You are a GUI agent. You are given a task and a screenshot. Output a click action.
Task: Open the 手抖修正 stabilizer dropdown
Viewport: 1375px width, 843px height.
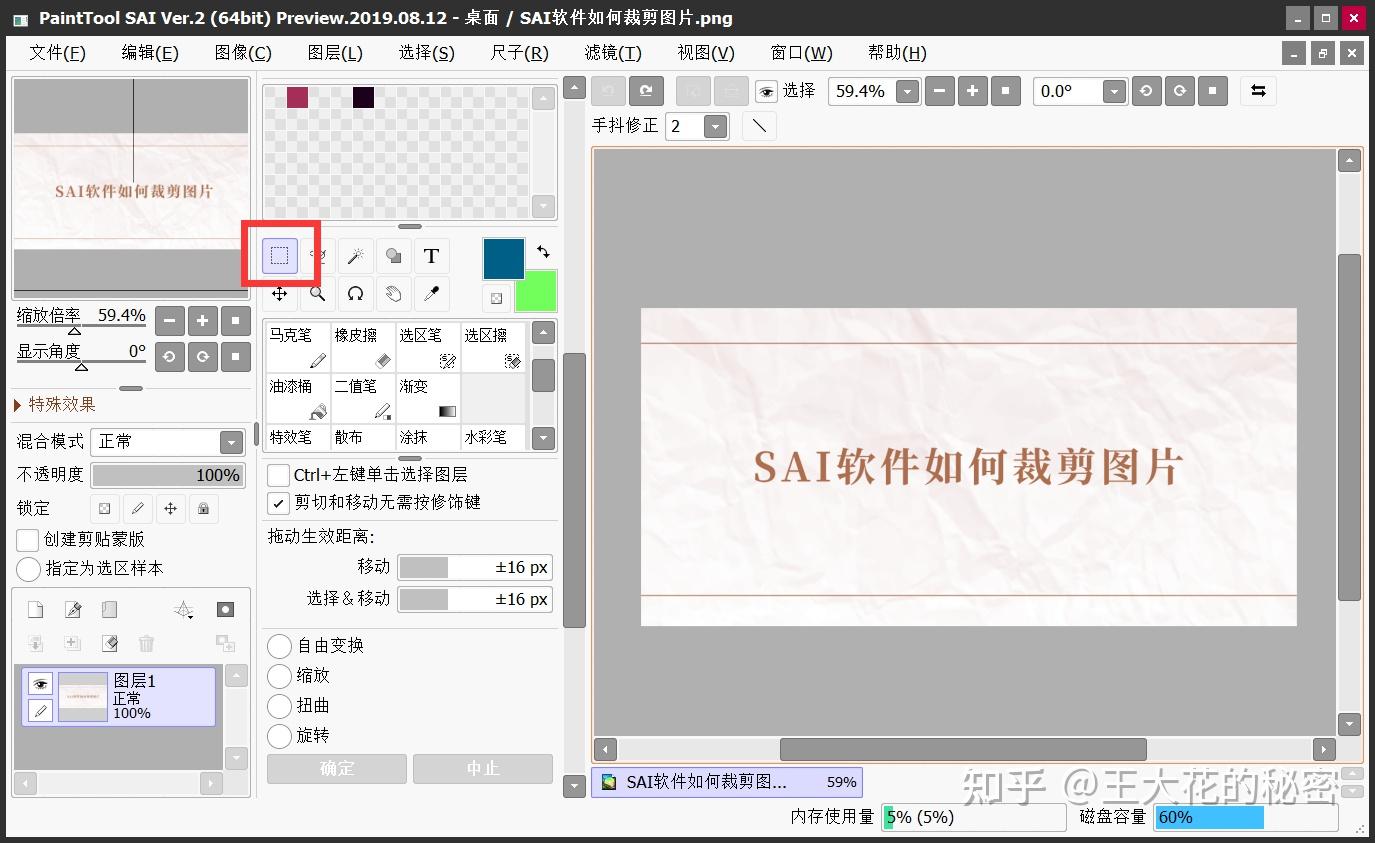click(716, 126)
